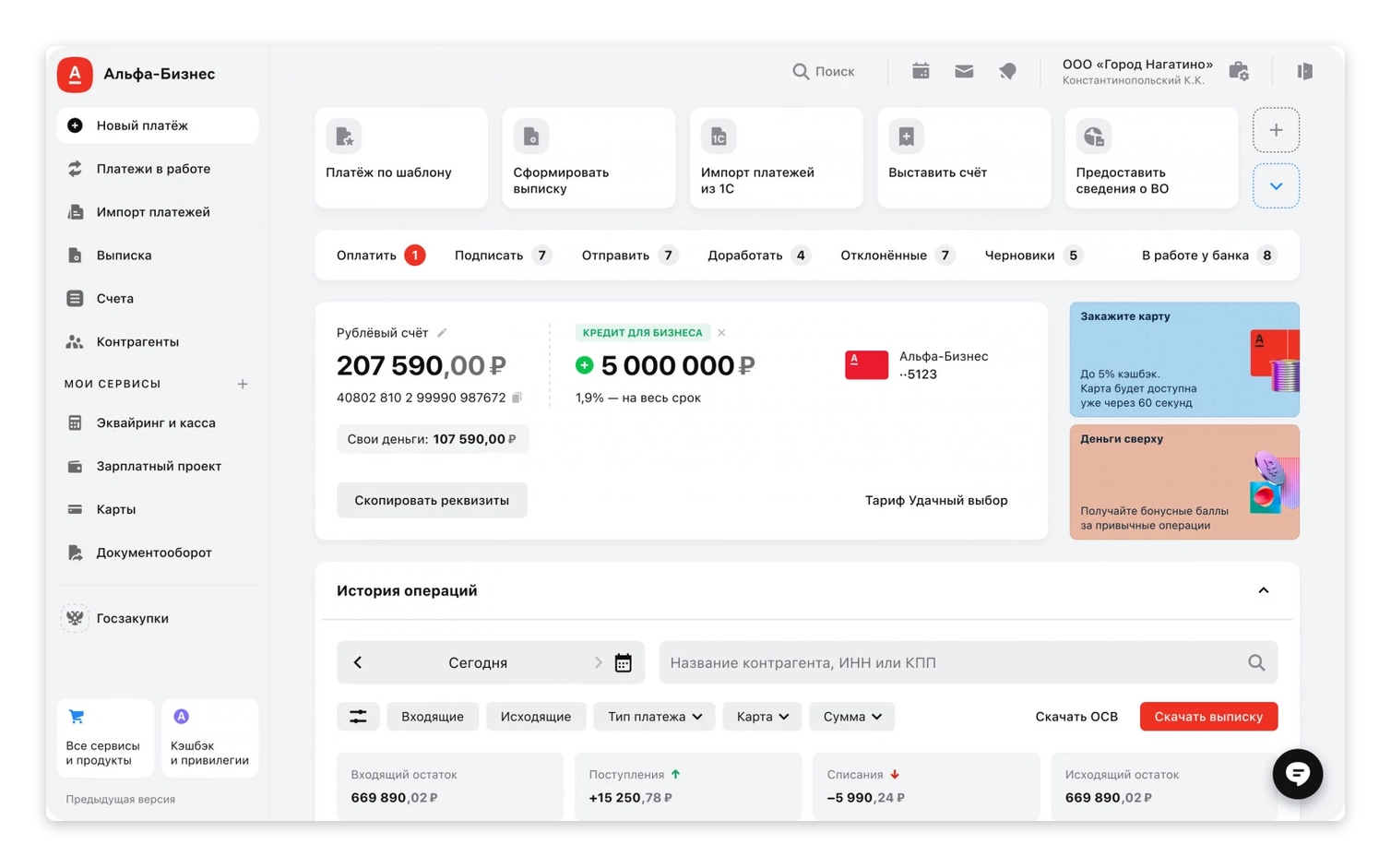Click the cart icon on Все сервисы и продукты
Viewport: 1391px width, 868px height.
pyautogui.click(x=77, y=717)
